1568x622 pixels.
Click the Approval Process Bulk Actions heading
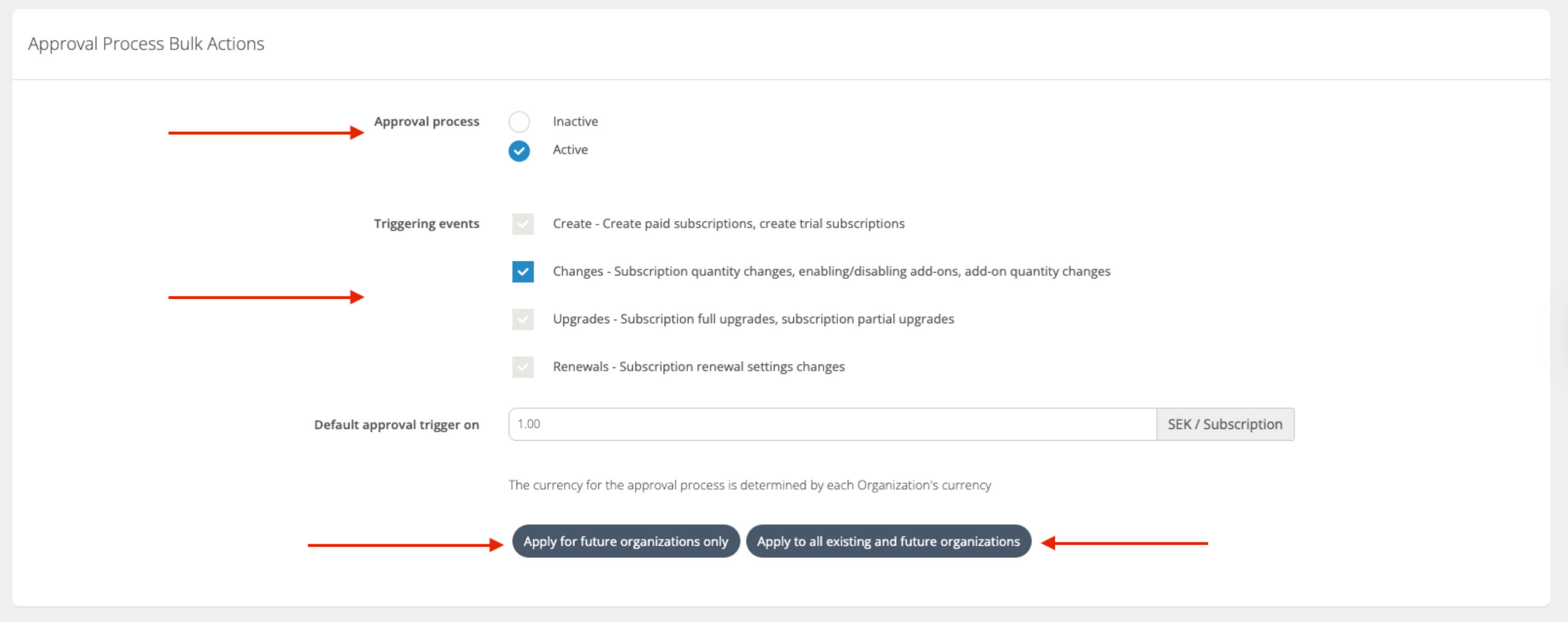146,44
